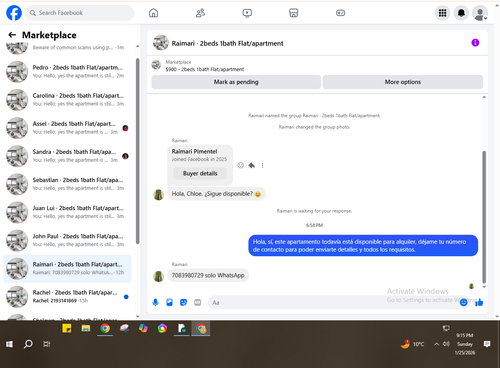Open the Windows notification center

(x=487, y=344)
